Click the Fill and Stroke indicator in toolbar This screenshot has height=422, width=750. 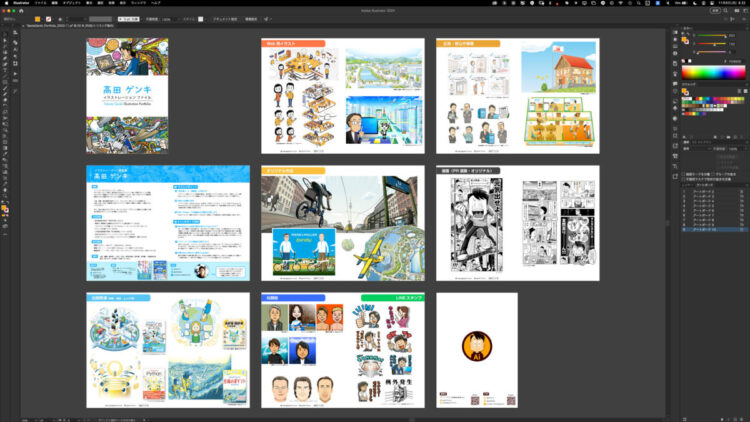(5, 209)
